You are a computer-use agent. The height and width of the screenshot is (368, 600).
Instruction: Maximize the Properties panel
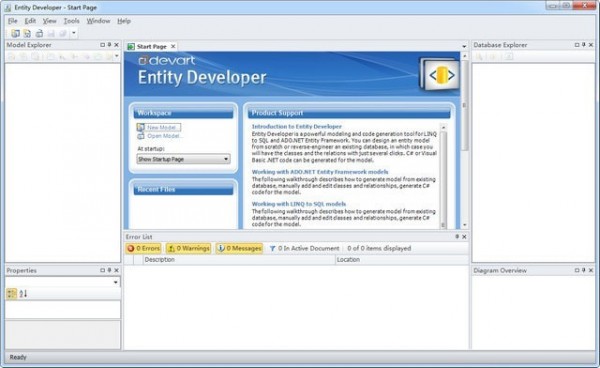102,270
